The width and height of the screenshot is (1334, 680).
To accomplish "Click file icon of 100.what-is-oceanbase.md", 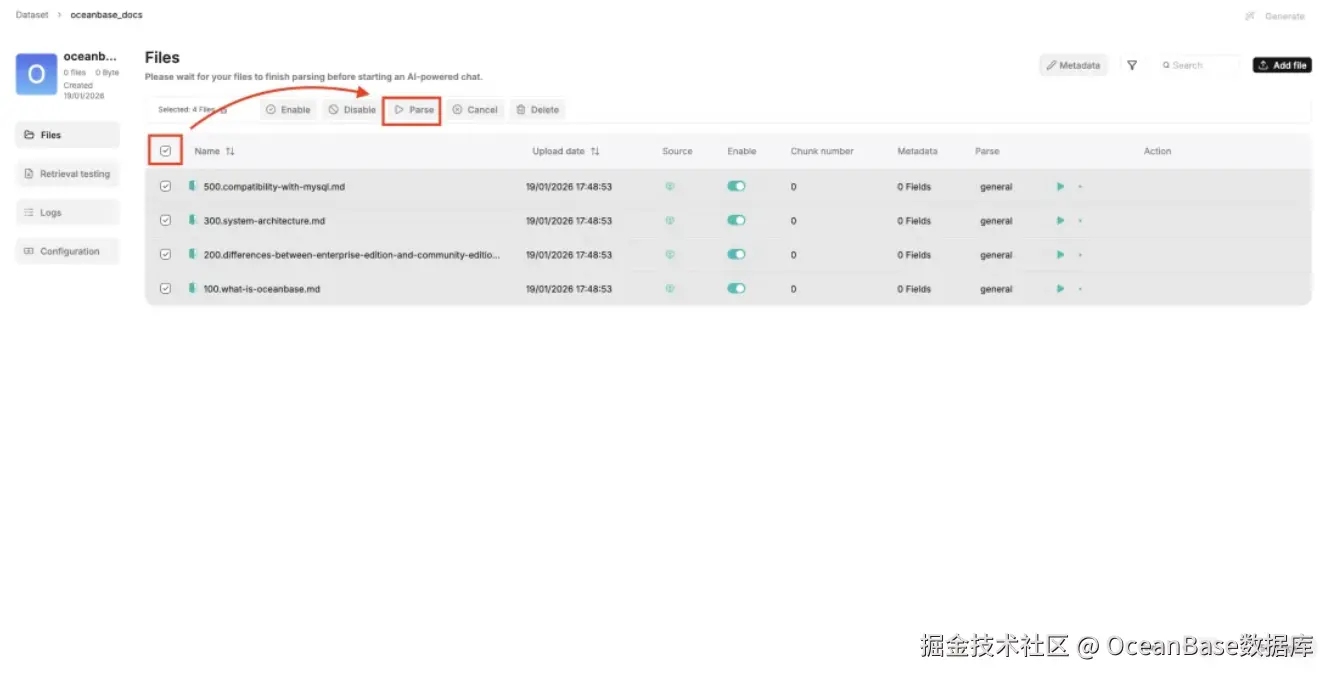I will click(x=192, y=288).
